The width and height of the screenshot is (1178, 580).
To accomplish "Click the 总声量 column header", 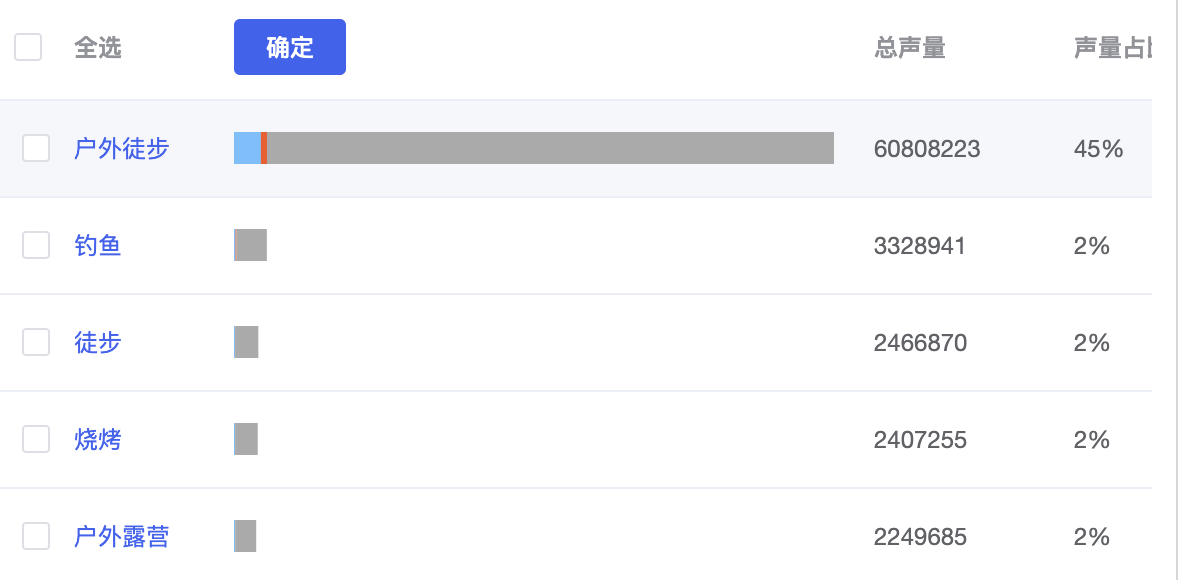I will point(909,47).
